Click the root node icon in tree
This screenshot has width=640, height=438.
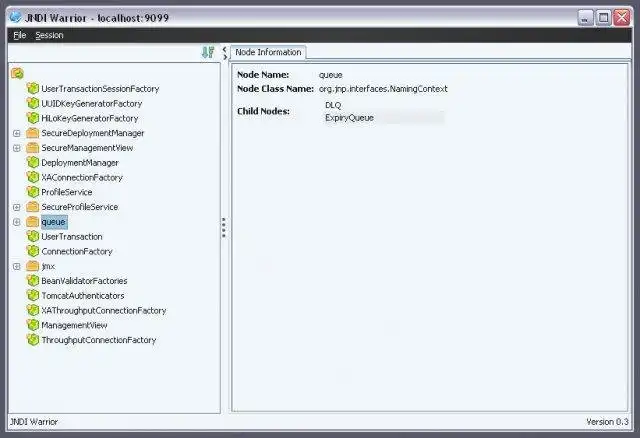18,73
